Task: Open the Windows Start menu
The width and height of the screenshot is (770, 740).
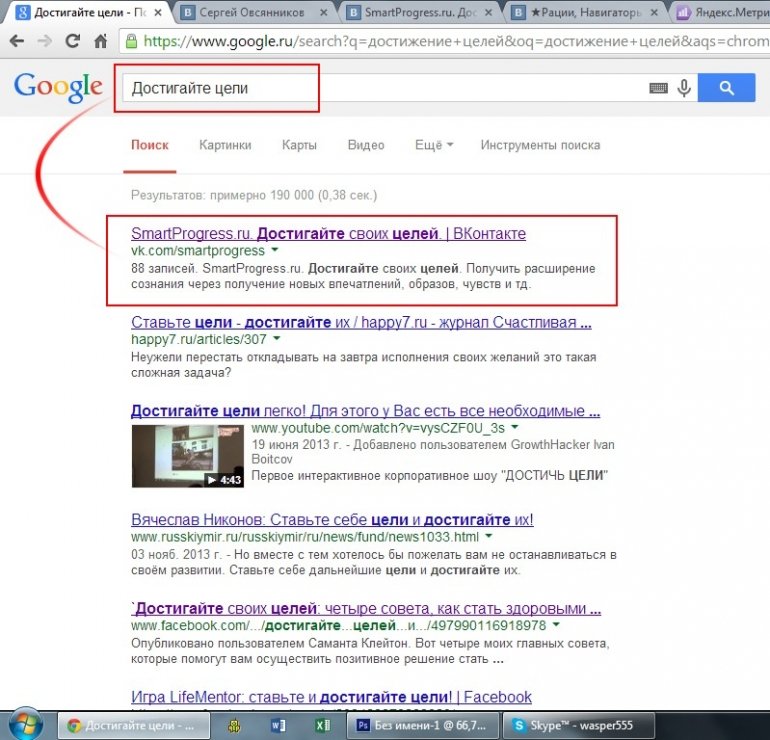Action: click(x=23, y=724)
